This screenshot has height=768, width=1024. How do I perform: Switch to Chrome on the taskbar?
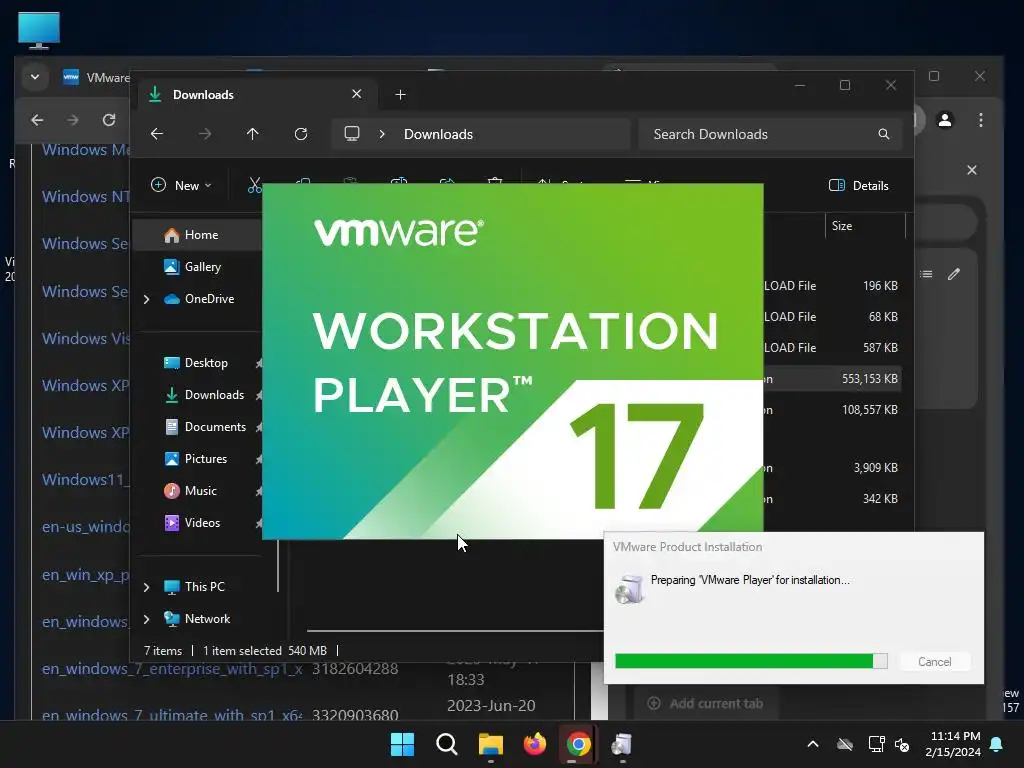(579, 744)
